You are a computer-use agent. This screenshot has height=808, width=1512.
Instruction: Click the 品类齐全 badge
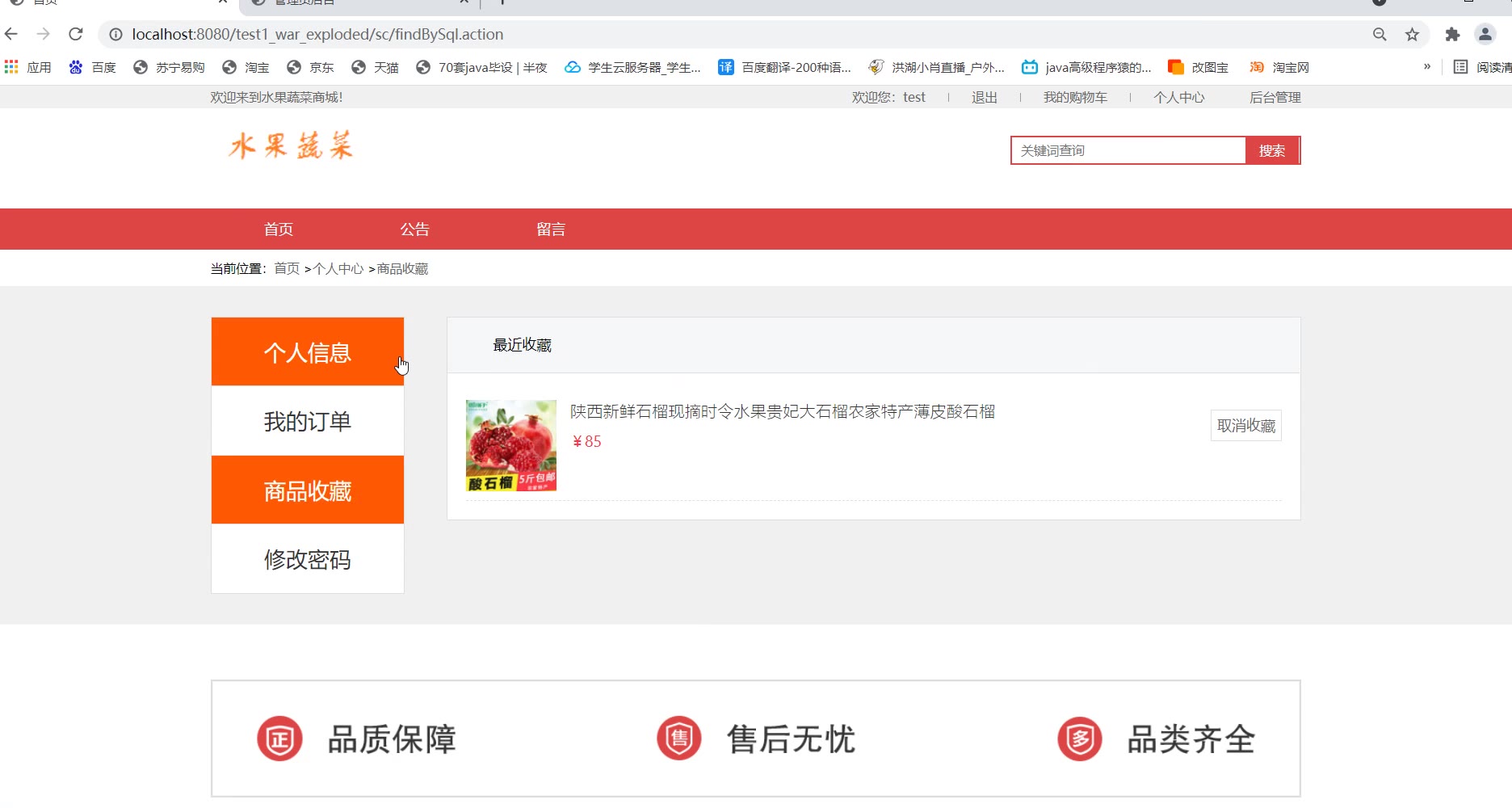(x=1157, y=739)
